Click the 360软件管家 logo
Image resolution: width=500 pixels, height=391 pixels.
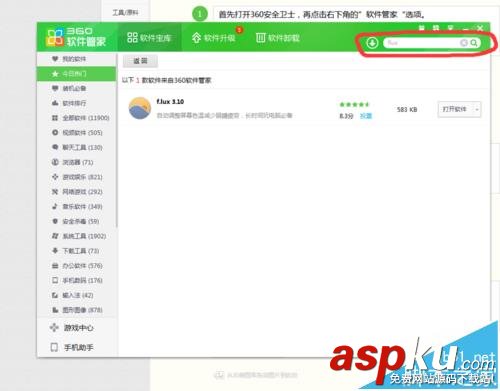76,37
